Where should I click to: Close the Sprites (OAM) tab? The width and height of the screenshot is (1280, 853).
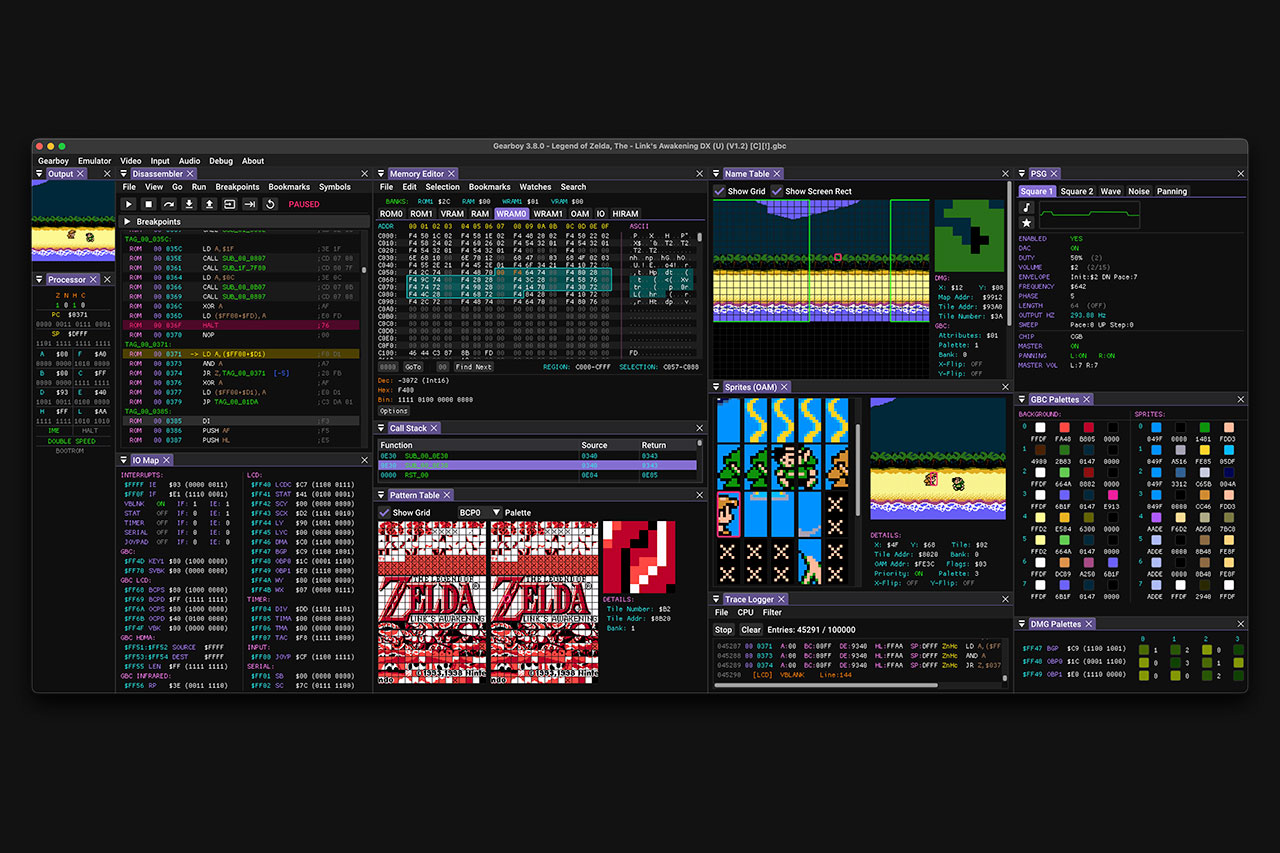click(x=785, y=387)
